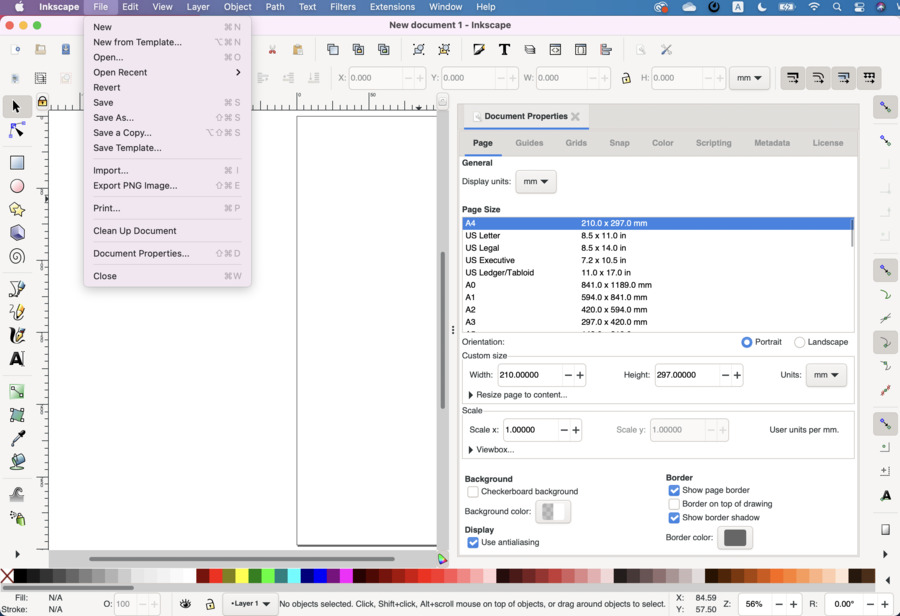Expand the Viewbox section
This screenshot has height=616, width=900.
tap(491, 450)
